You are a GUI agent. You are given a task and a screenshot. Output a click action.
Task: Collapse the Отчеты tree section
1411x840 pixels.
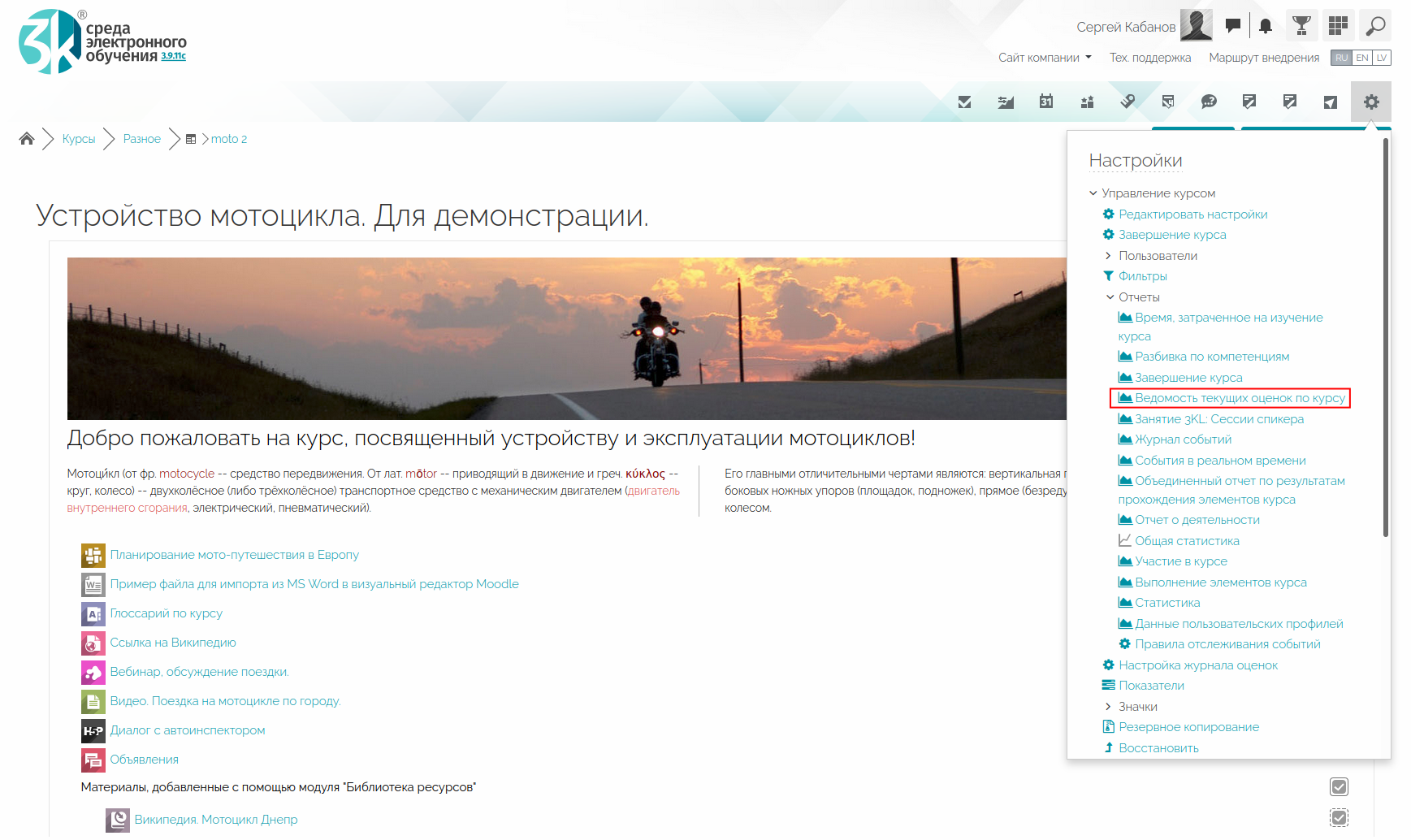tap(1110, 297)
